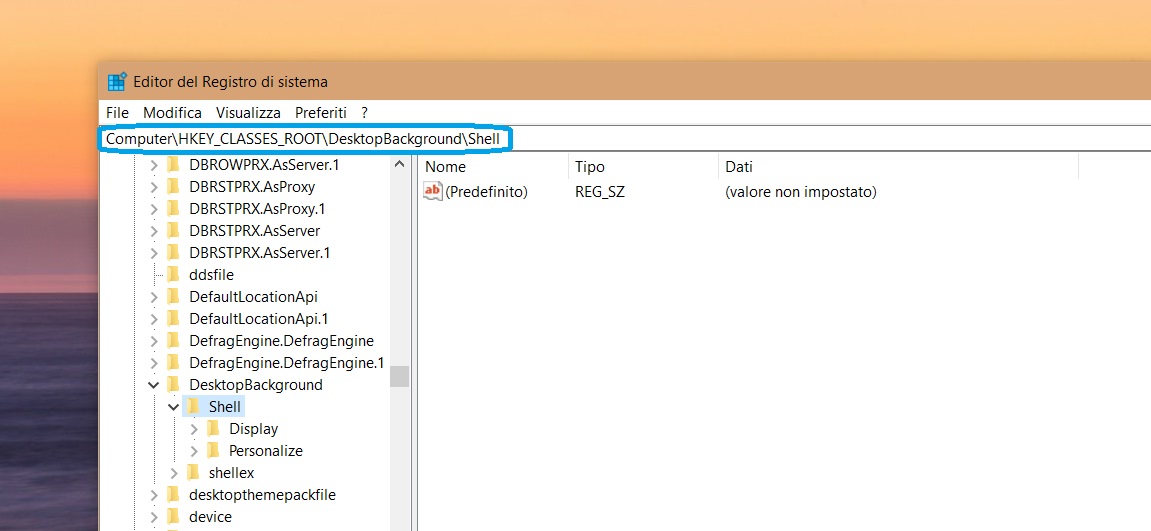Expand the Display subkey
The width and height of the screenshot is (1151, 531).
[194, 429]
